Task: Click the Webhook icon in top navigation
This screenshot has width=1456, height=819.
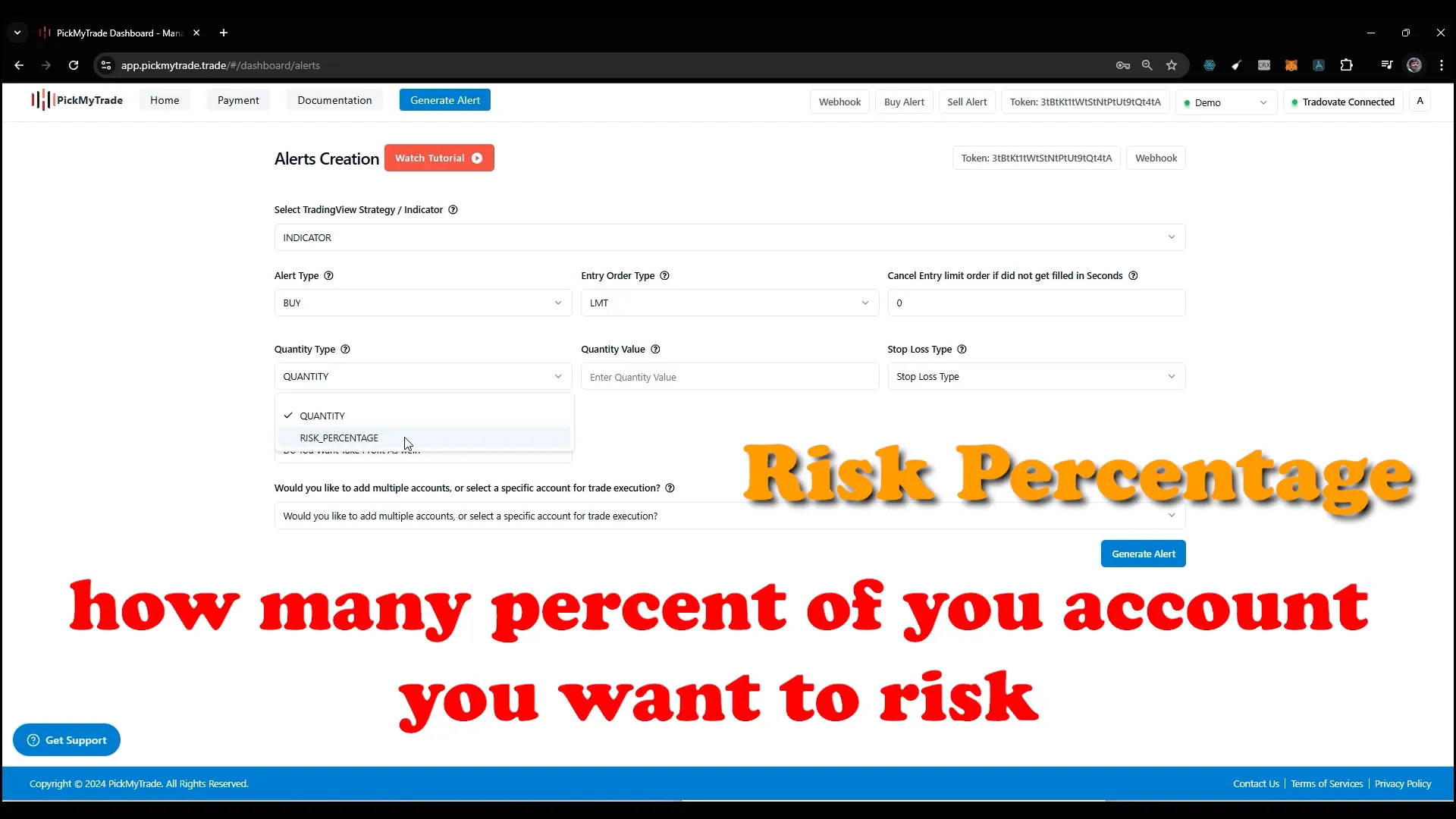Action: click(x=841, y=102)
